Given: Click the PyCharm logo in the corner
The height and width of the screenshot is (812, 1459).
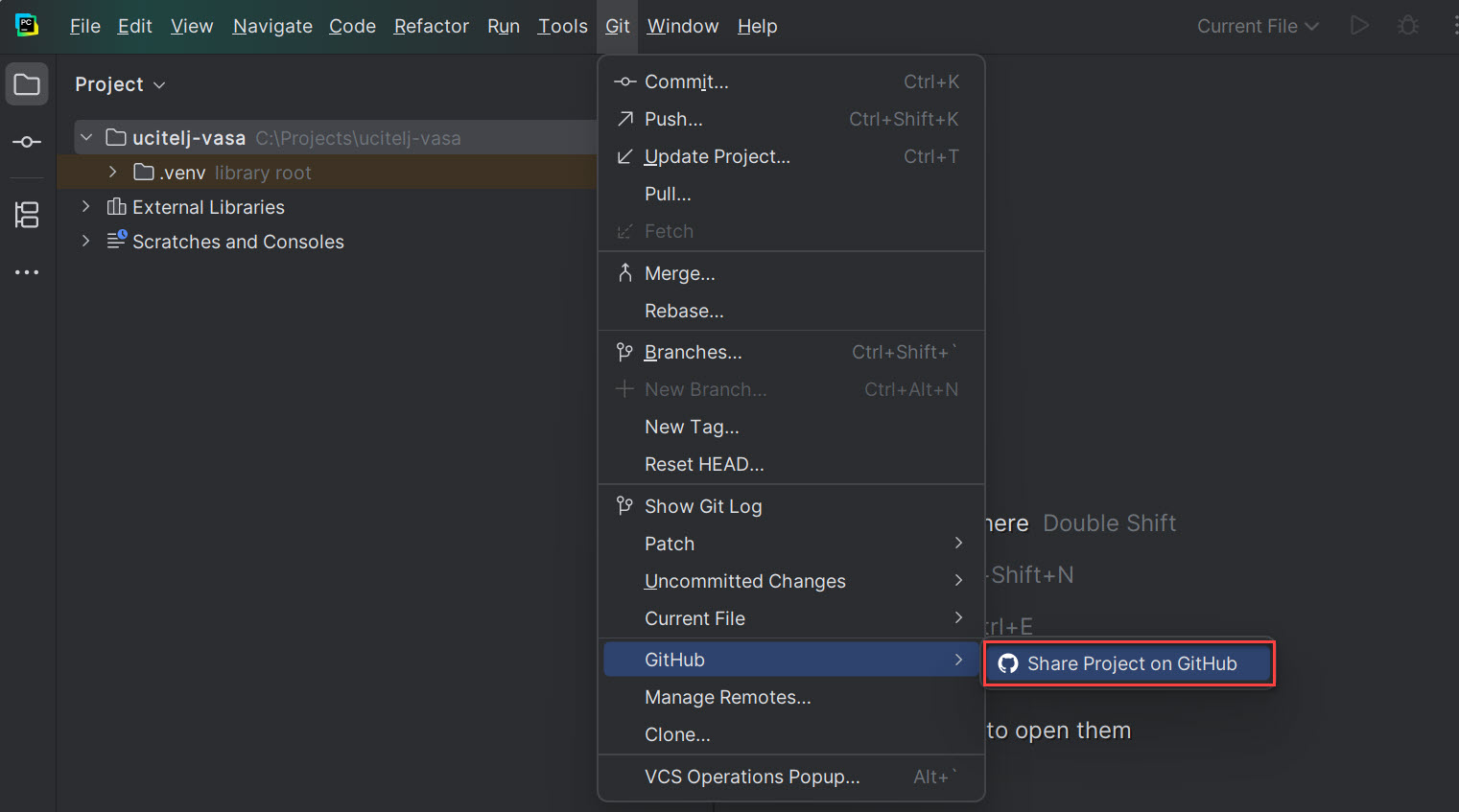Looking at the screenshot, I should tap(27, 25).
